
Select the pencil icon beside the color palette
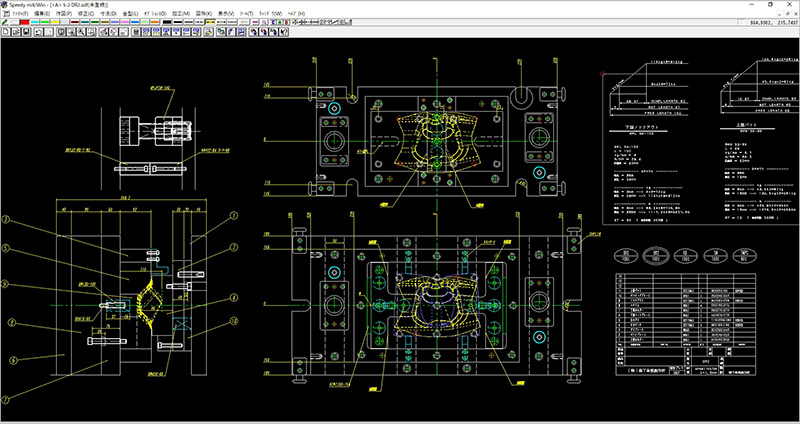tap(5, 22)
